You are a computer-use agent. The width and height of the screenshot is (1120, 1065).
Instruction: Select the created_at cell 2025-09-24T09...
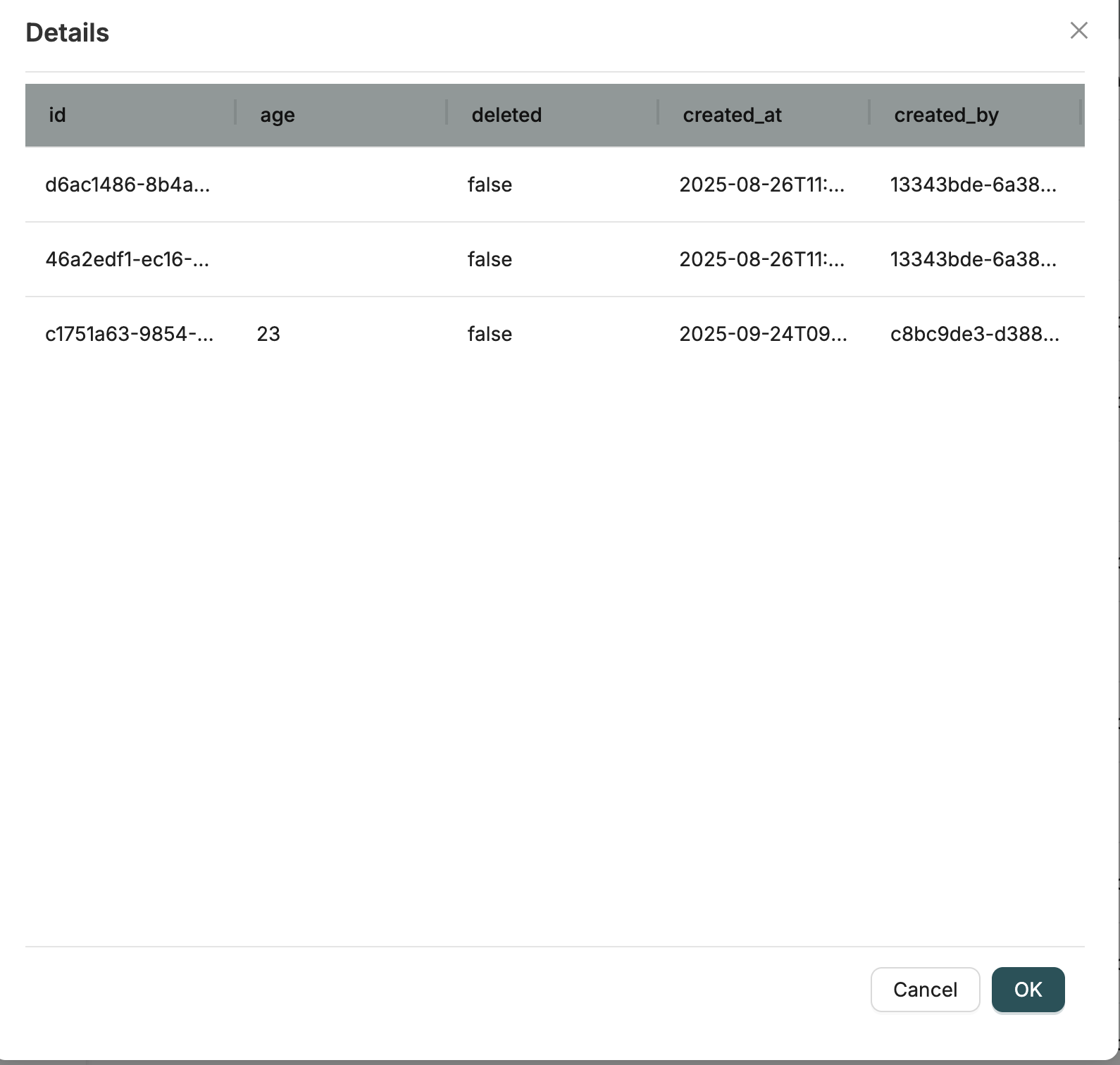pos(764,334)
